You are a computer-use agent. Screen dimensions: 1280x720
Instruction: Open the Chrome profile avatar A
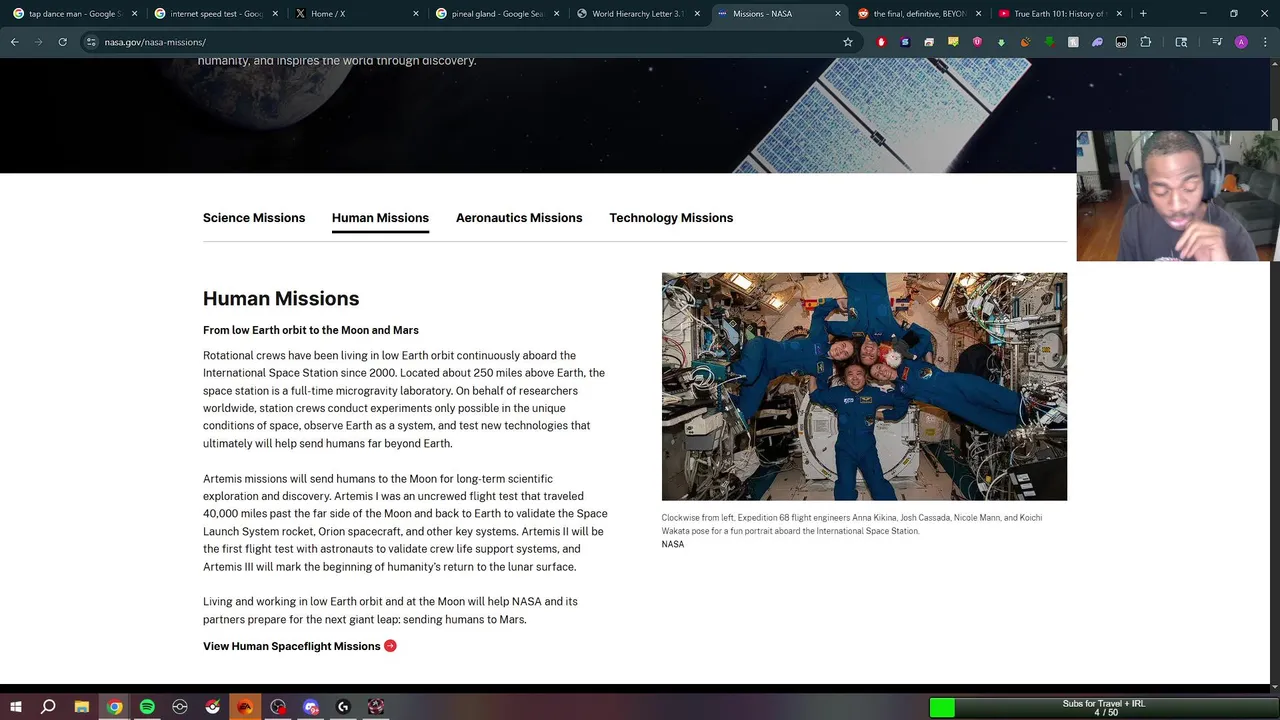pos(1241,42)
